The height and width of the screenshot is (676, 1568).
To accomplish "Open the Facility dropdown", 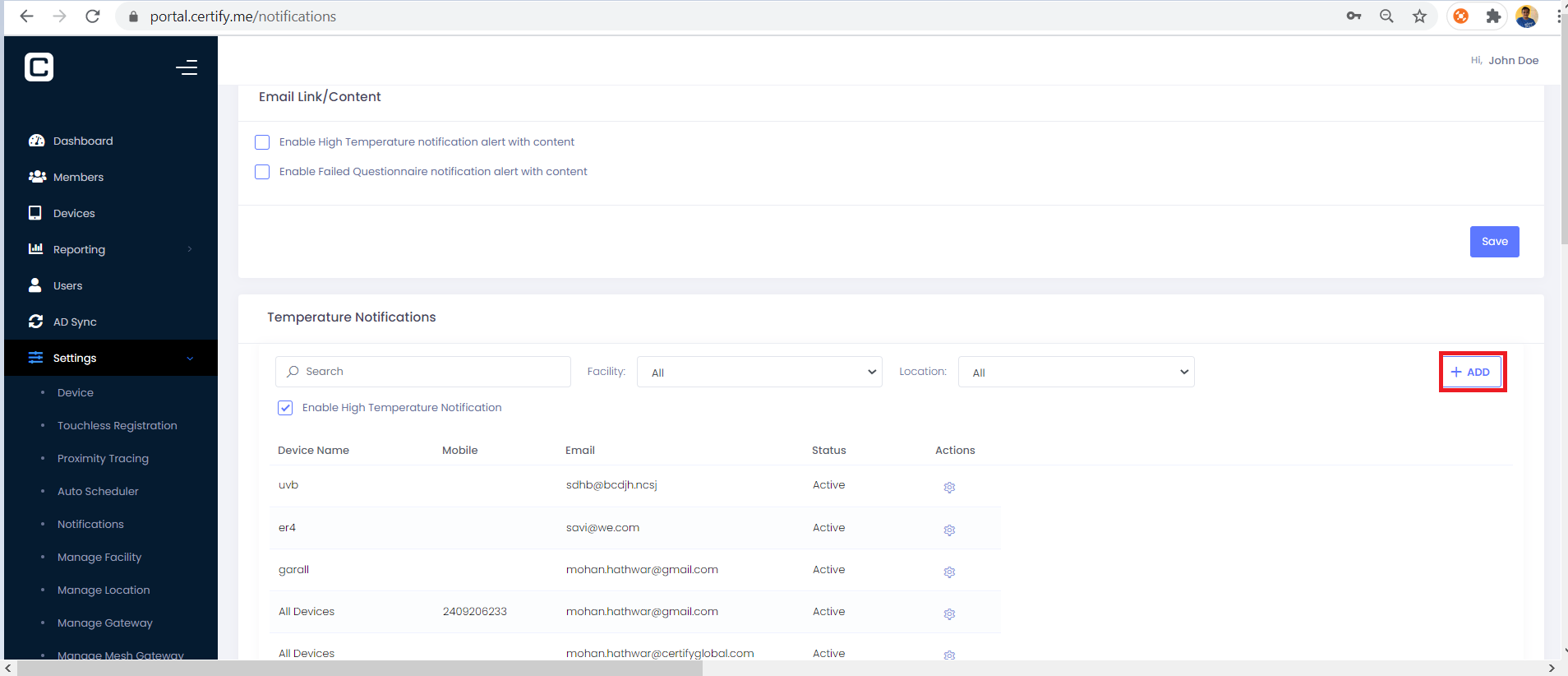I will point(759,372).
